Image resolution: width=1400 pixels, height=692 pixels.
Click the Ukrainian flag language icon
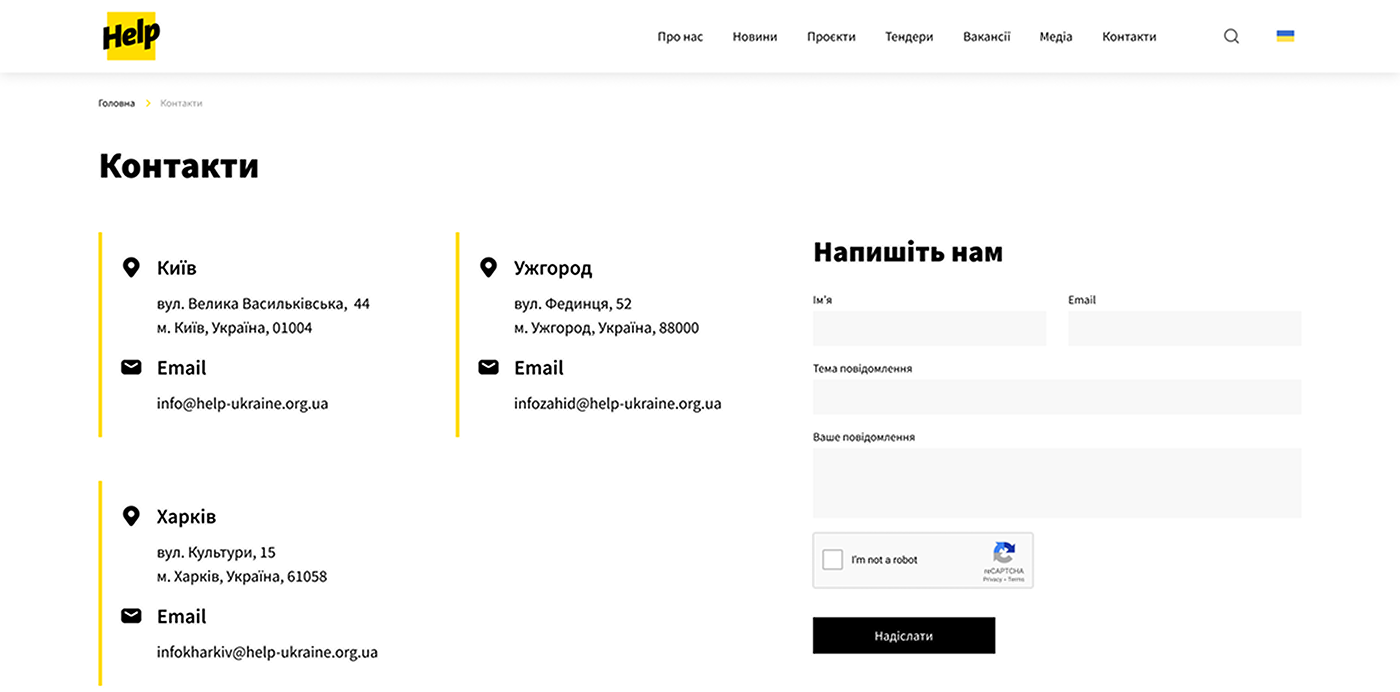click(x=1285, y=36)
